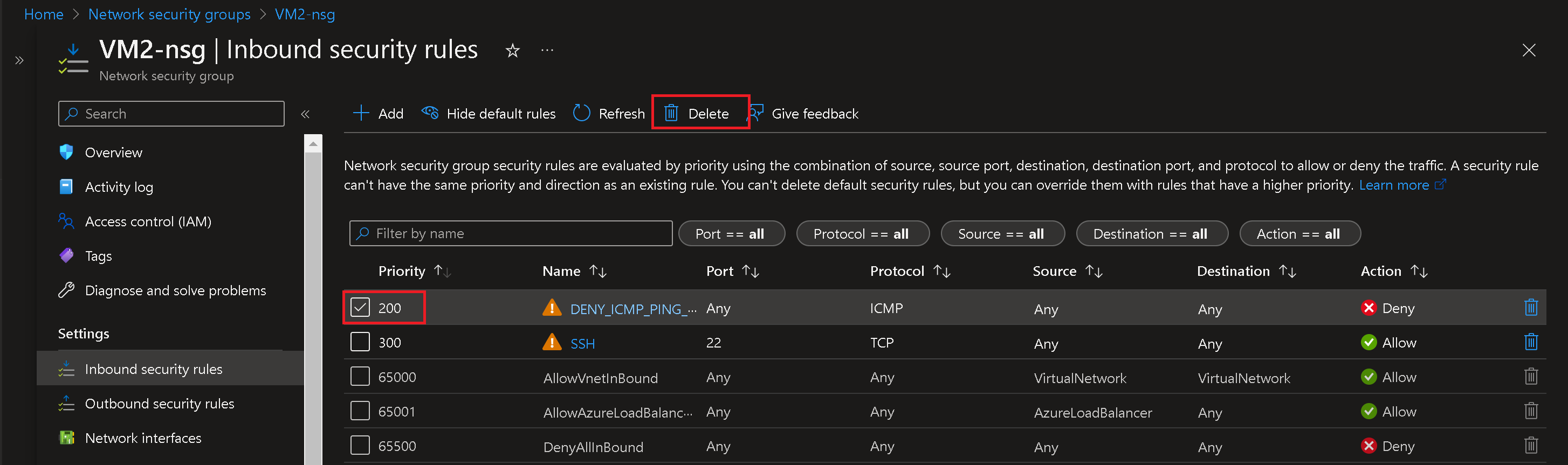Click AllowVnetInBound rule name

tap(600, 378)
